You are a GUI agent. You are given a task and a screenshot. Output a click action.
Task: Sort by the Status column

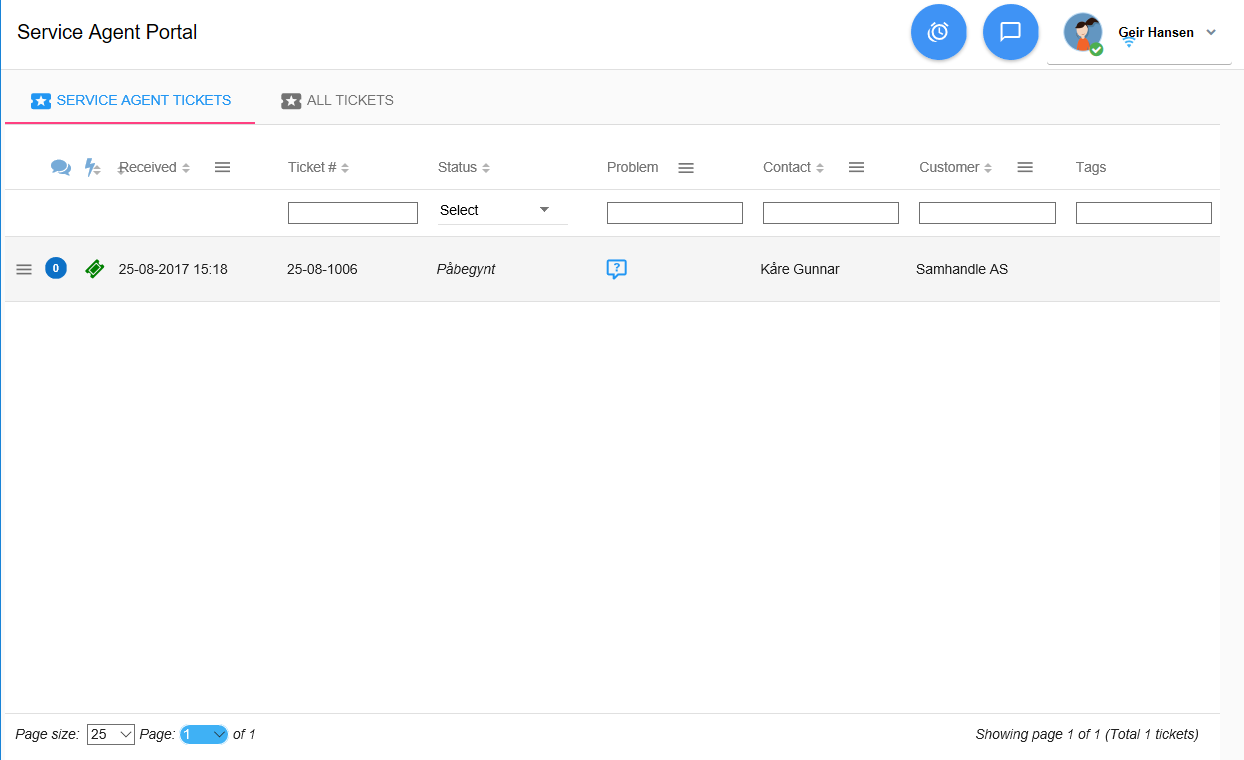pos(464,167)
